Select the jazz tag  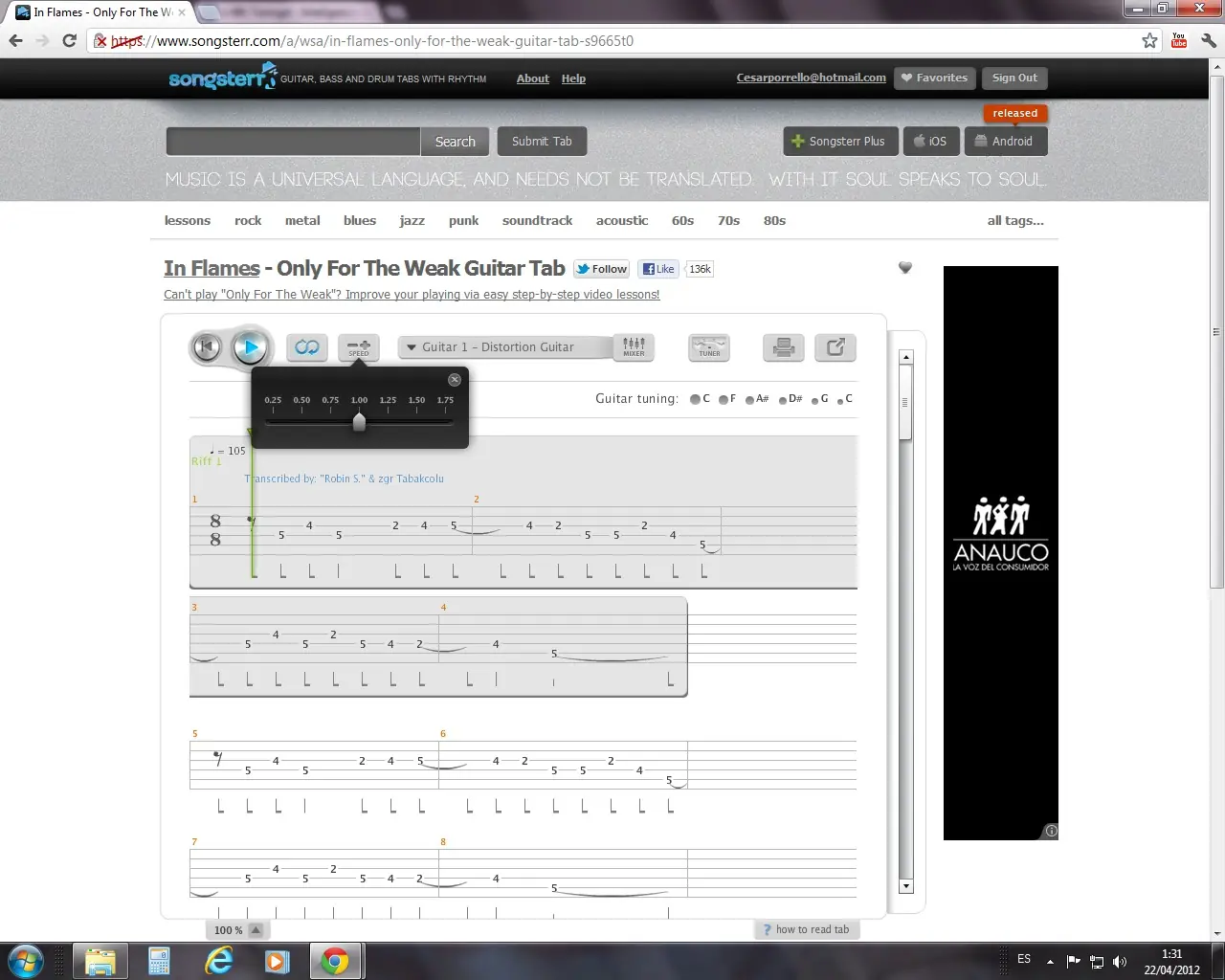[x=412, y=220]
